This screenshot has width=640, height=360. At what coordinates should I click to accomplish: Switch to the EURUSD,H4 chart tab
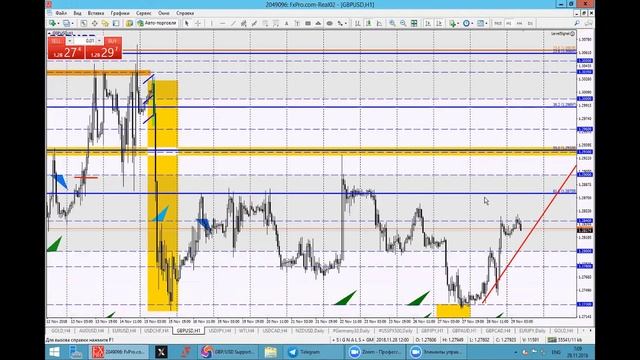124,331
